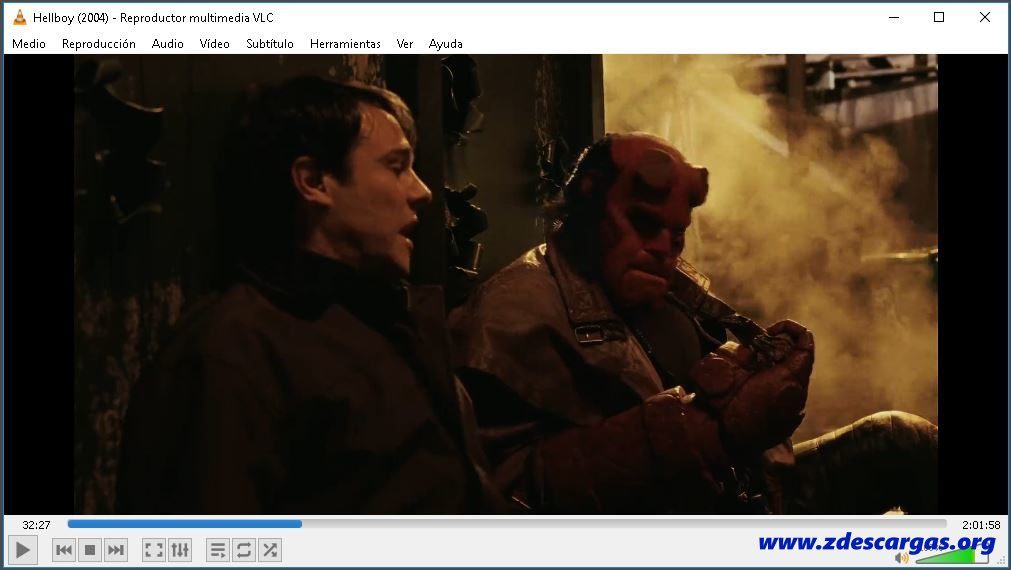Screen dimensions: 1011x570
Task: Click elapsed time 32:27 label
Action: click(36, 525)
